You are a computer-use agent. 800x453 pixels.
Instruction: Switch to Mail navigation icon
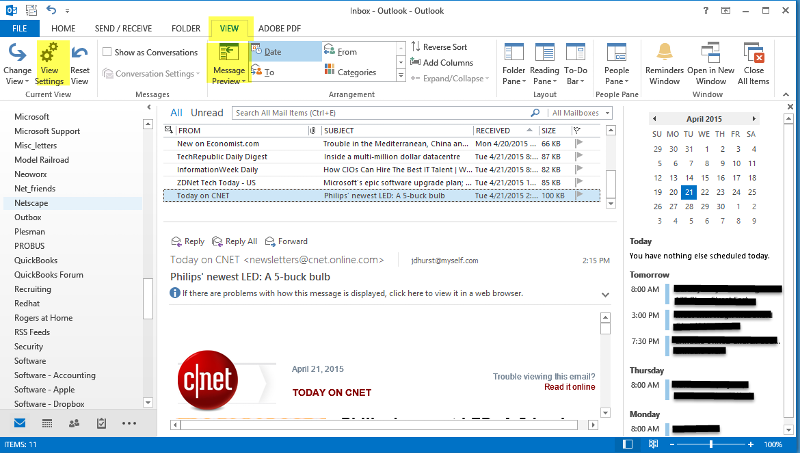pyautogui.click(x=20, y=423)
